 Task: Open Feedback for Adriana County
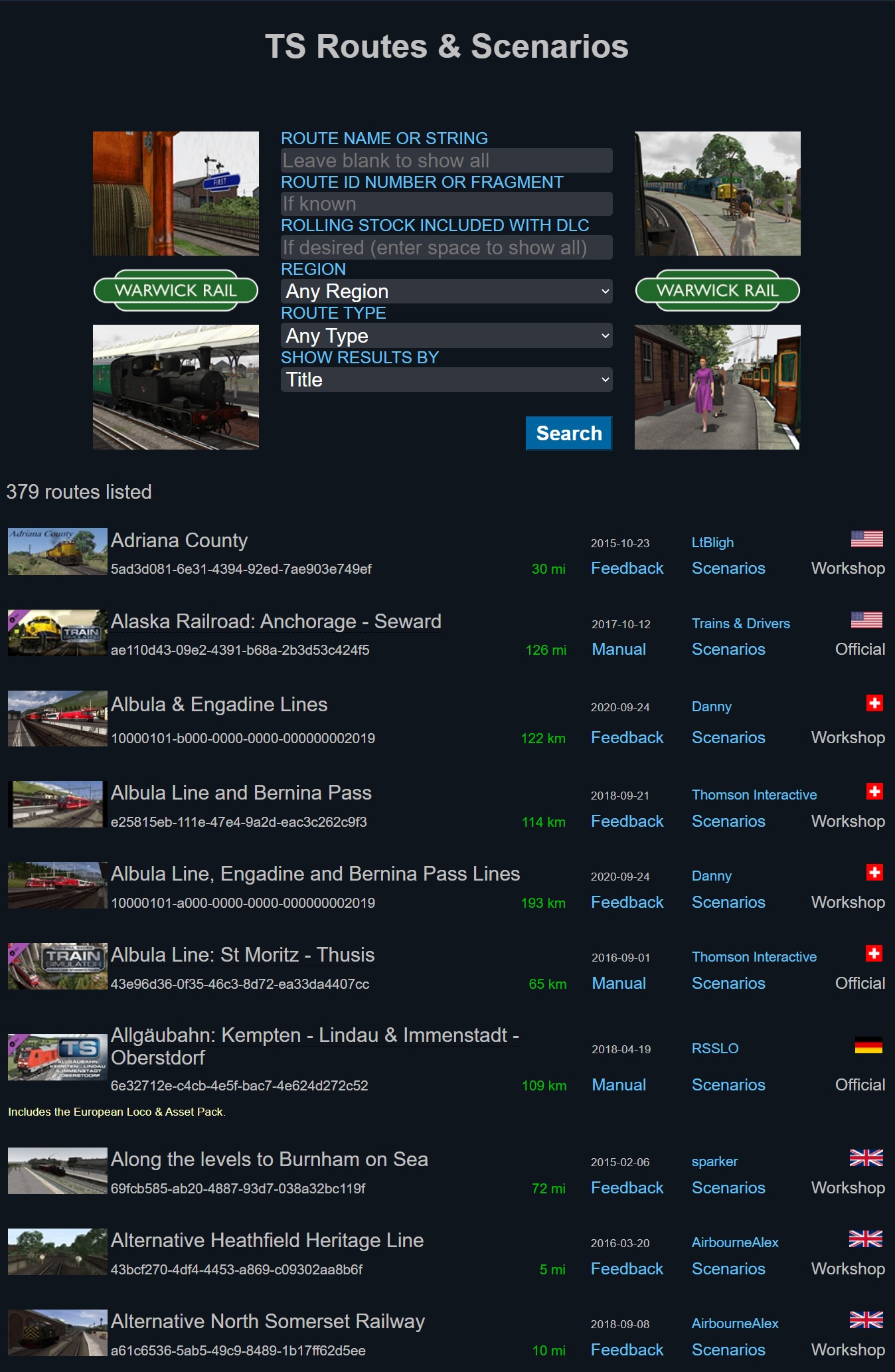[x=627, y=568]
